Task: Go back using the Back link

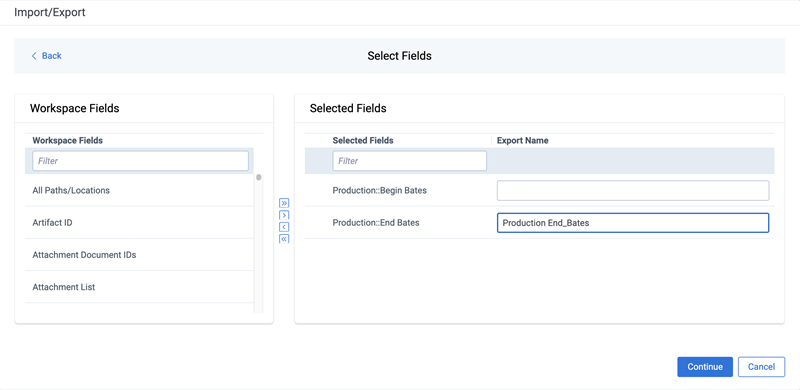Action: pyautogui.click(x=46, y=56)
